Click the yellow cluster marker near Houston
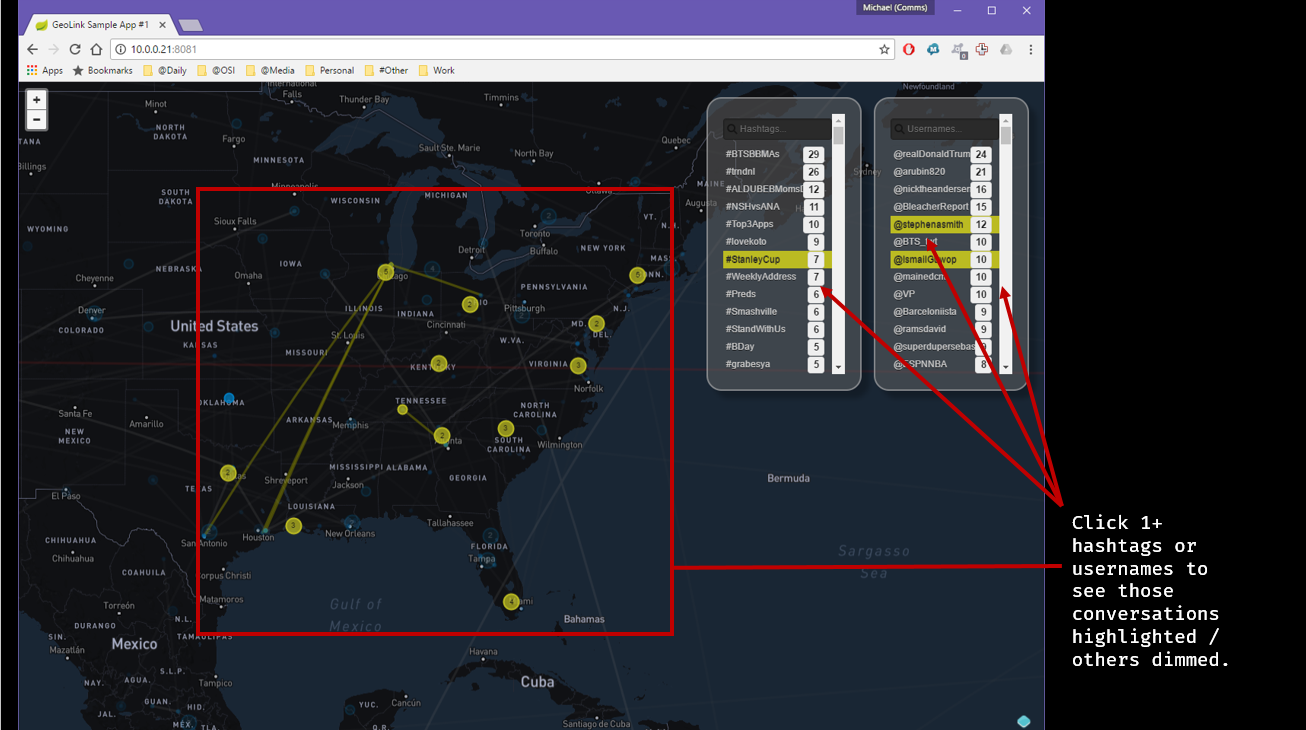 tap(293, 525)
